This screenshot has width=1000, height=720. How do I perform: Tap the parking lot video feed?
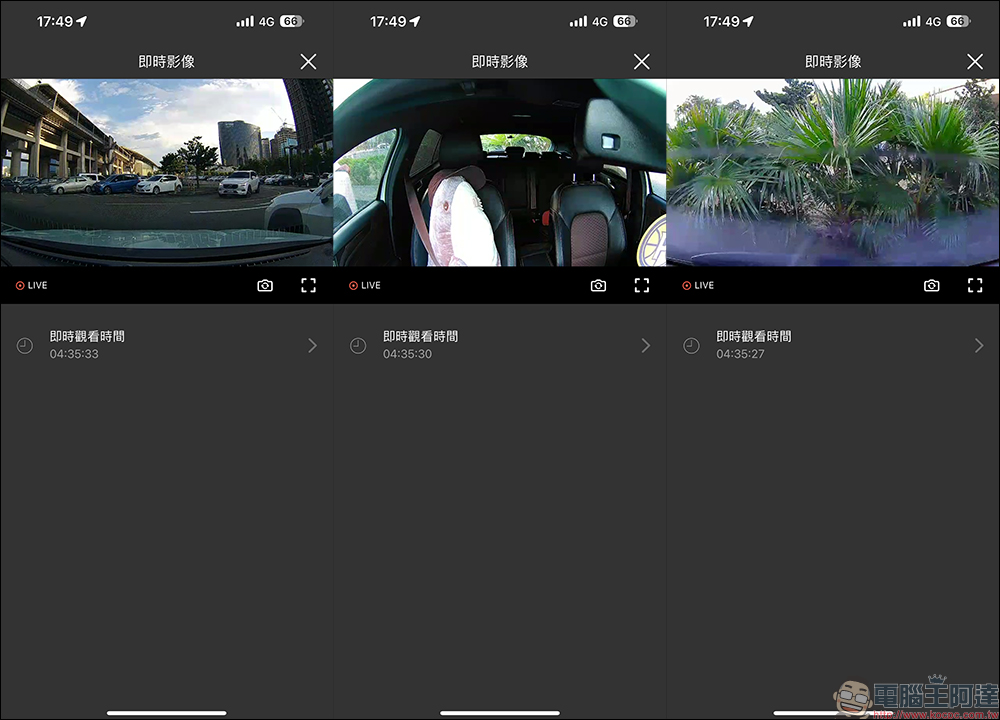(x=166, y=172)
